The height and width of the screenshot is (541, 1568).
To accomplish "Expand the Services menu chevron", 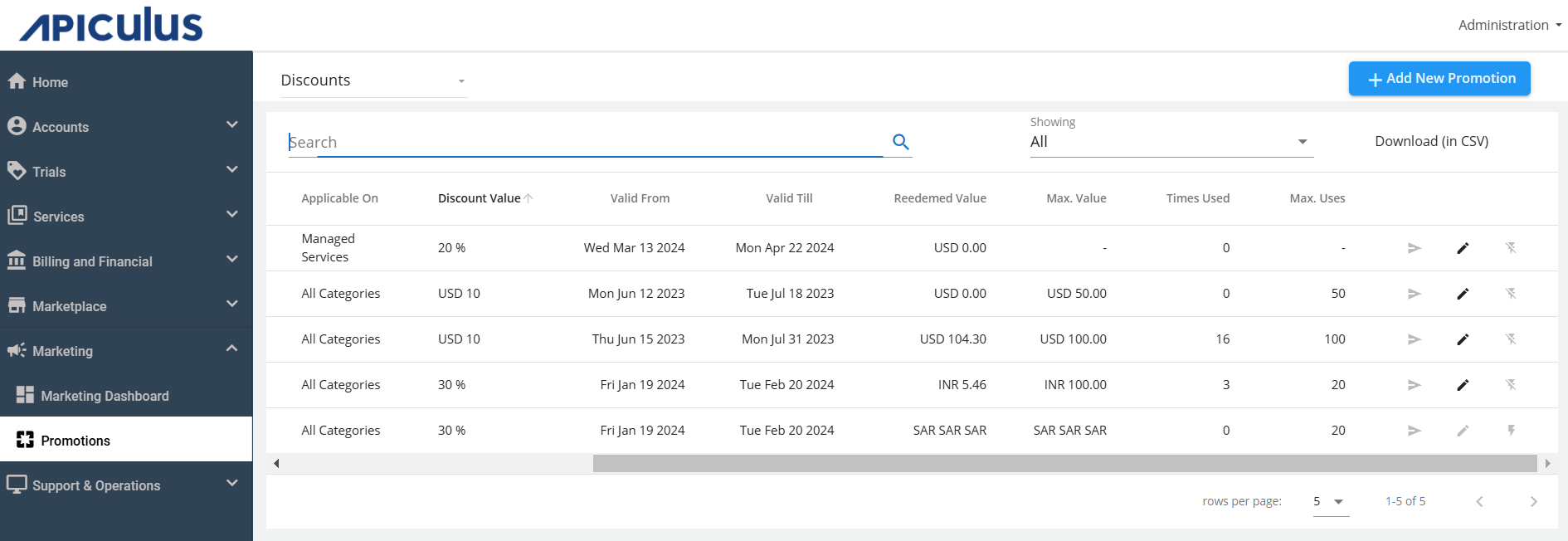I will point(232,214).
